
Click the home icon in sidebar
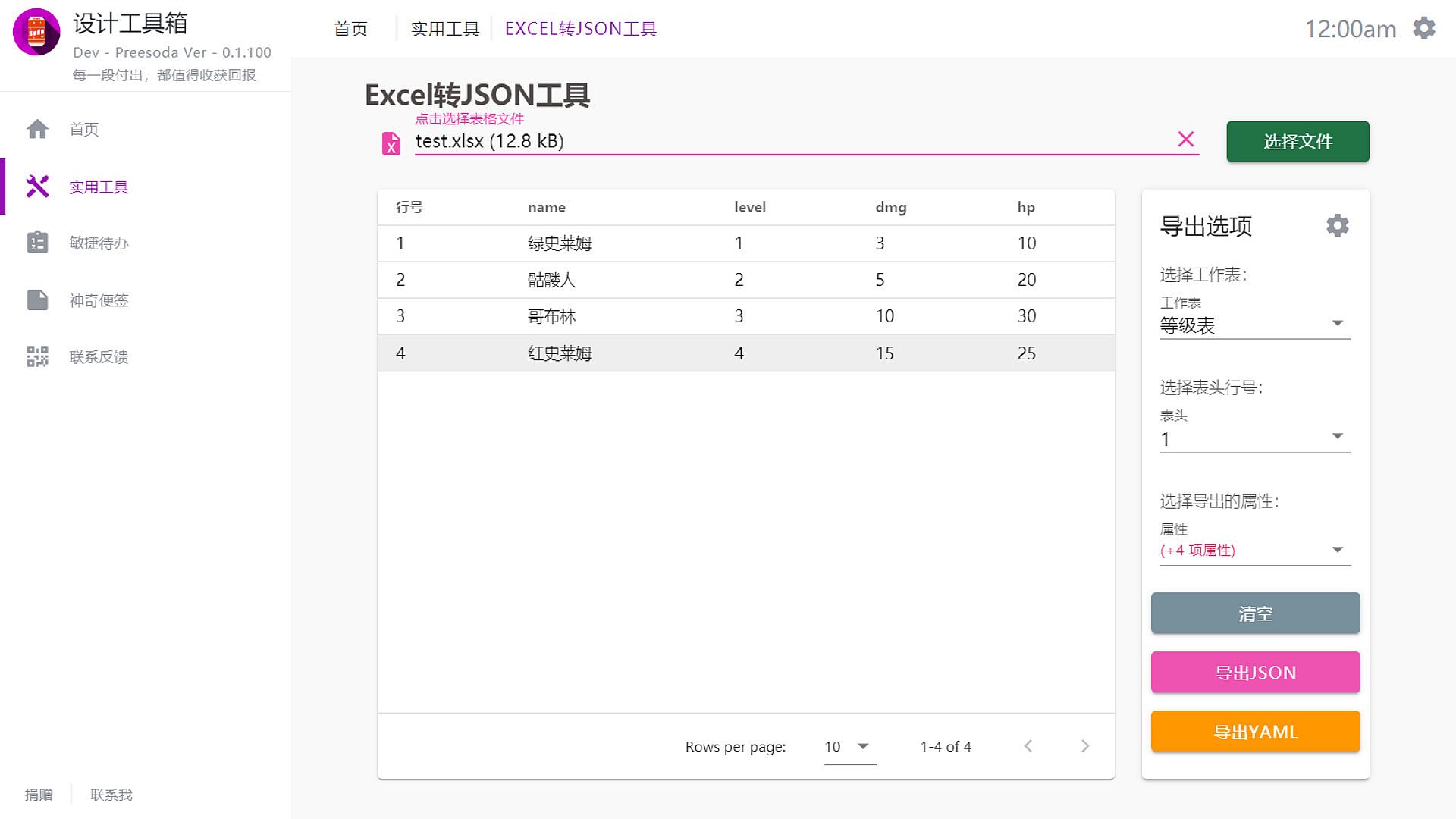pyautogui.click(x=37, y=129)
